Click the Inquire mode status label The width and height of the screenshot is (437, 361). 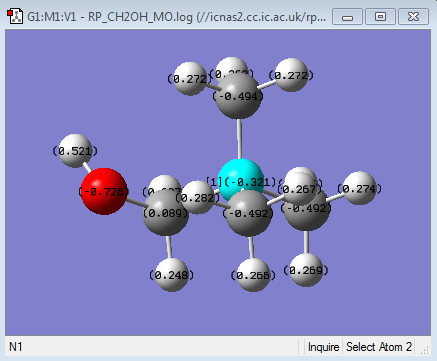pos(323,347)
